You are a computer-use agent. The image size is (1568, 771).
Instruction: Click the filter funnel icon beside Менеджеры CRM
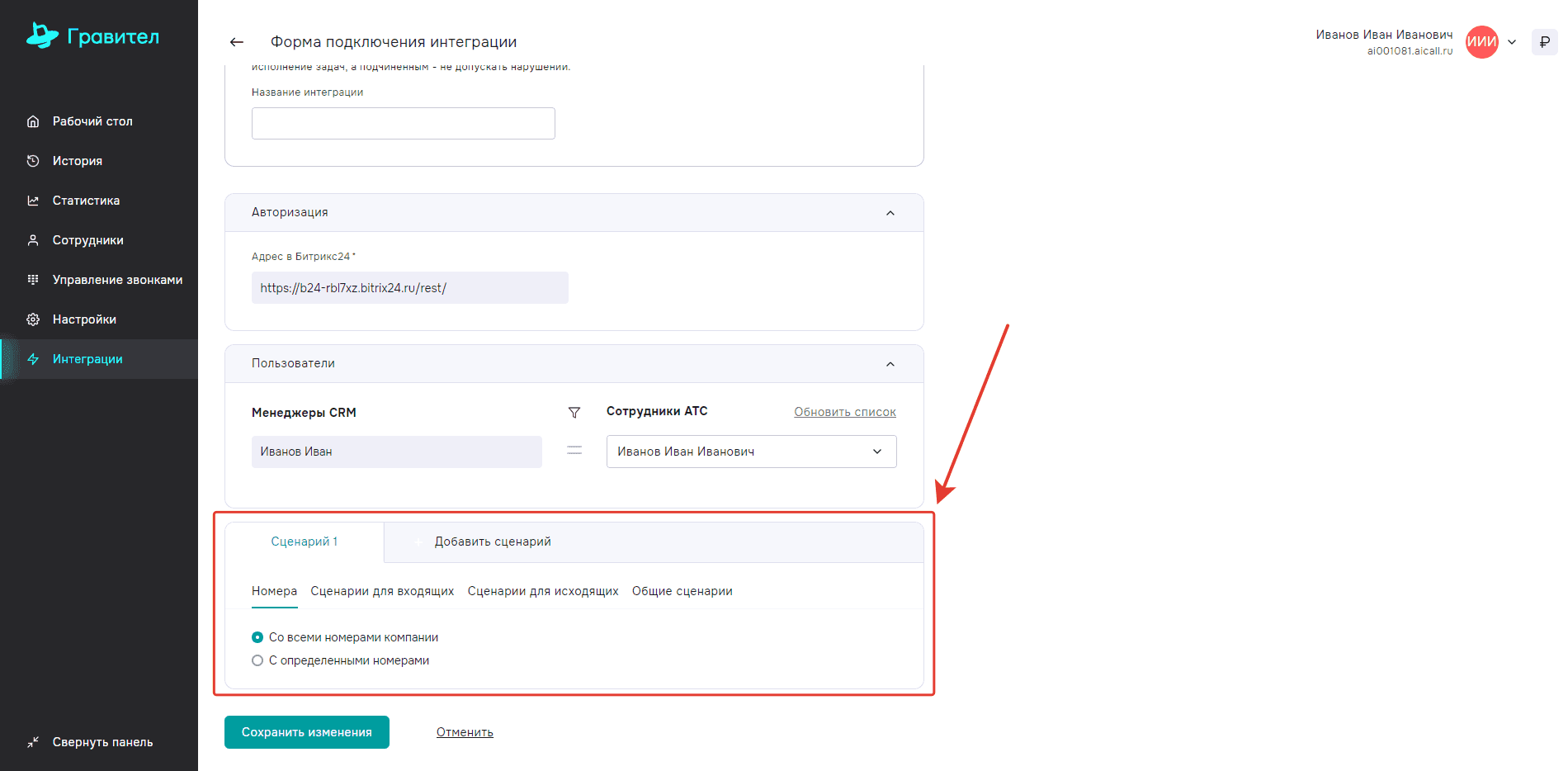pyautogui.click(x=574, y=412)
